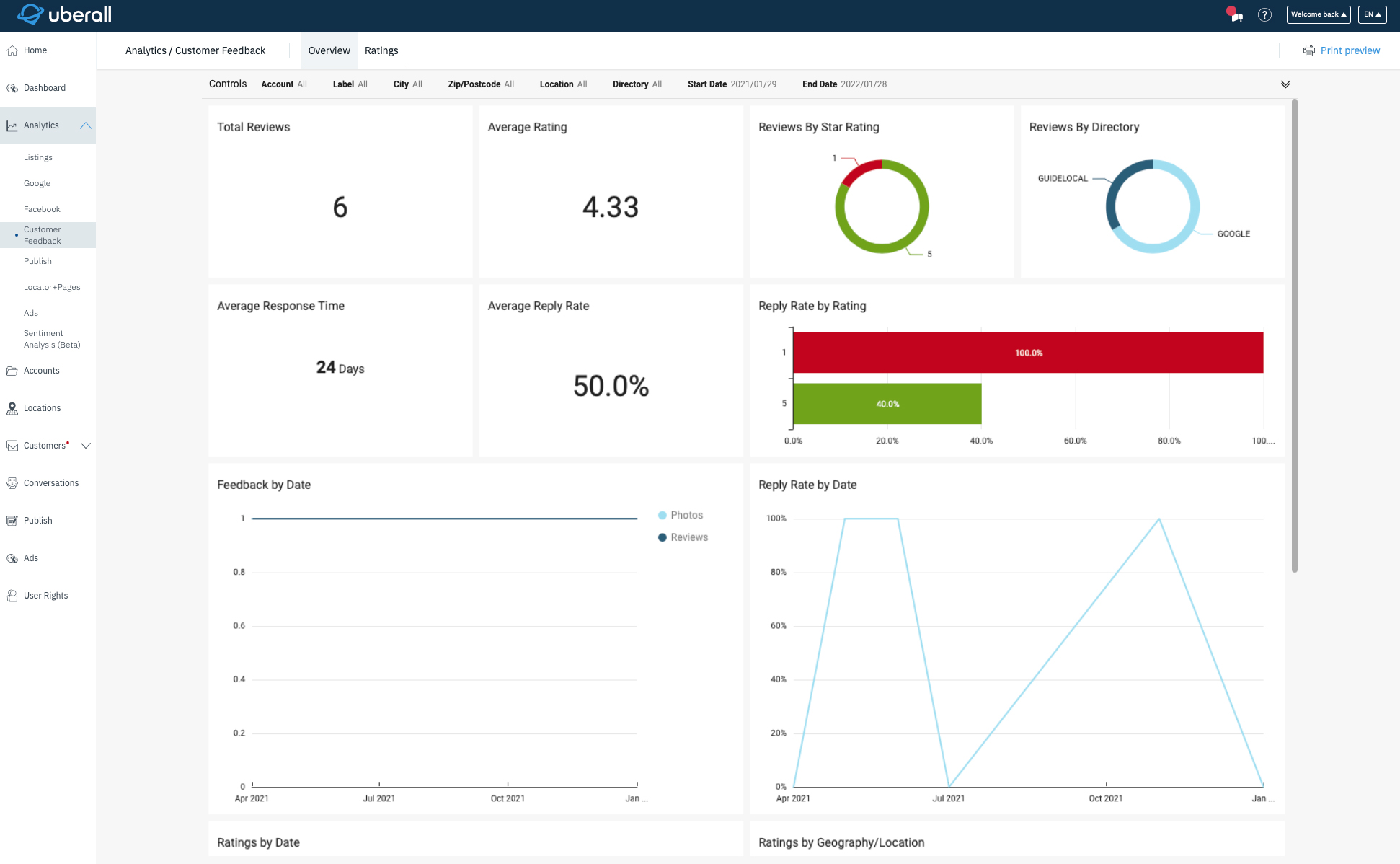
Task: Click the Analytics chart icon
Action: click(x=12, y=125)
